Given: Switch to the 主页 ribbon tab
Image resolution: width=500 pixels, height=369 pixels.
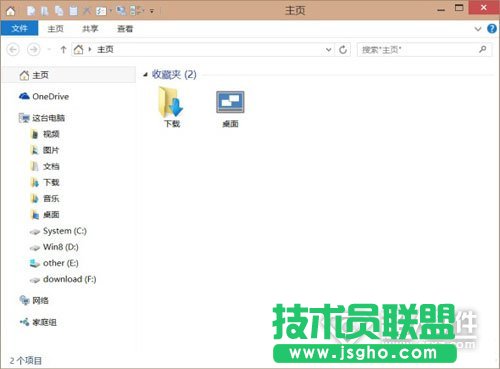Looking at the screenshot, I should click(55, 29).
